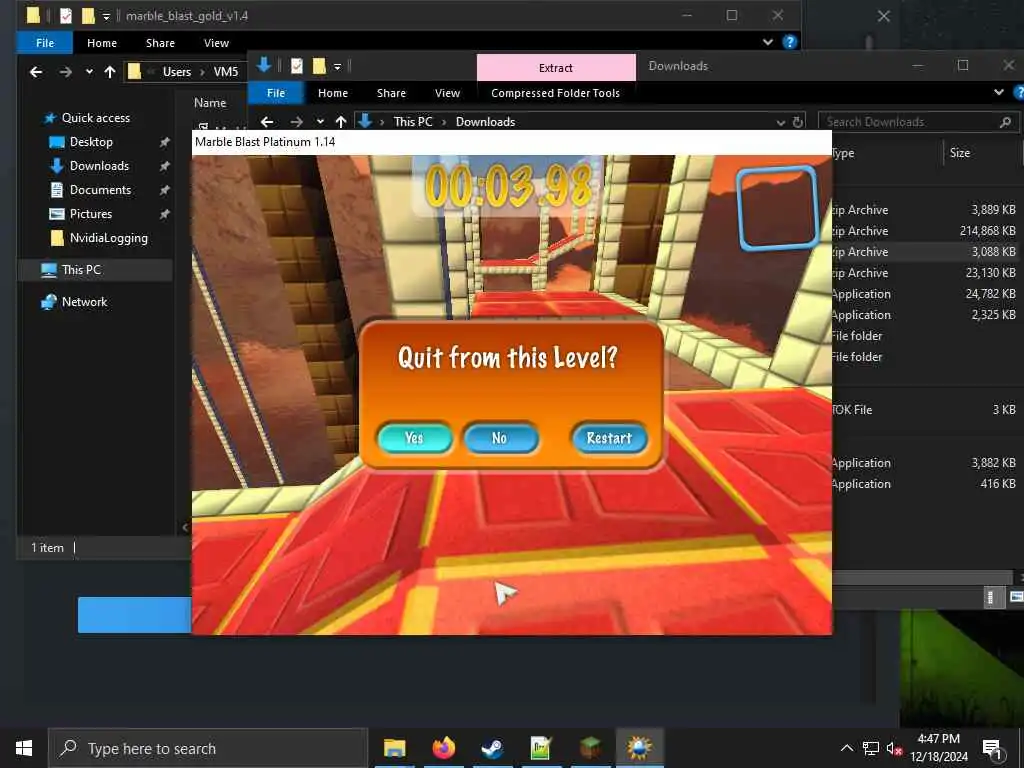Screen dimensions: 1024x768
Task: Open Home tab in Downloads window
Action: (x=333, y=93)
